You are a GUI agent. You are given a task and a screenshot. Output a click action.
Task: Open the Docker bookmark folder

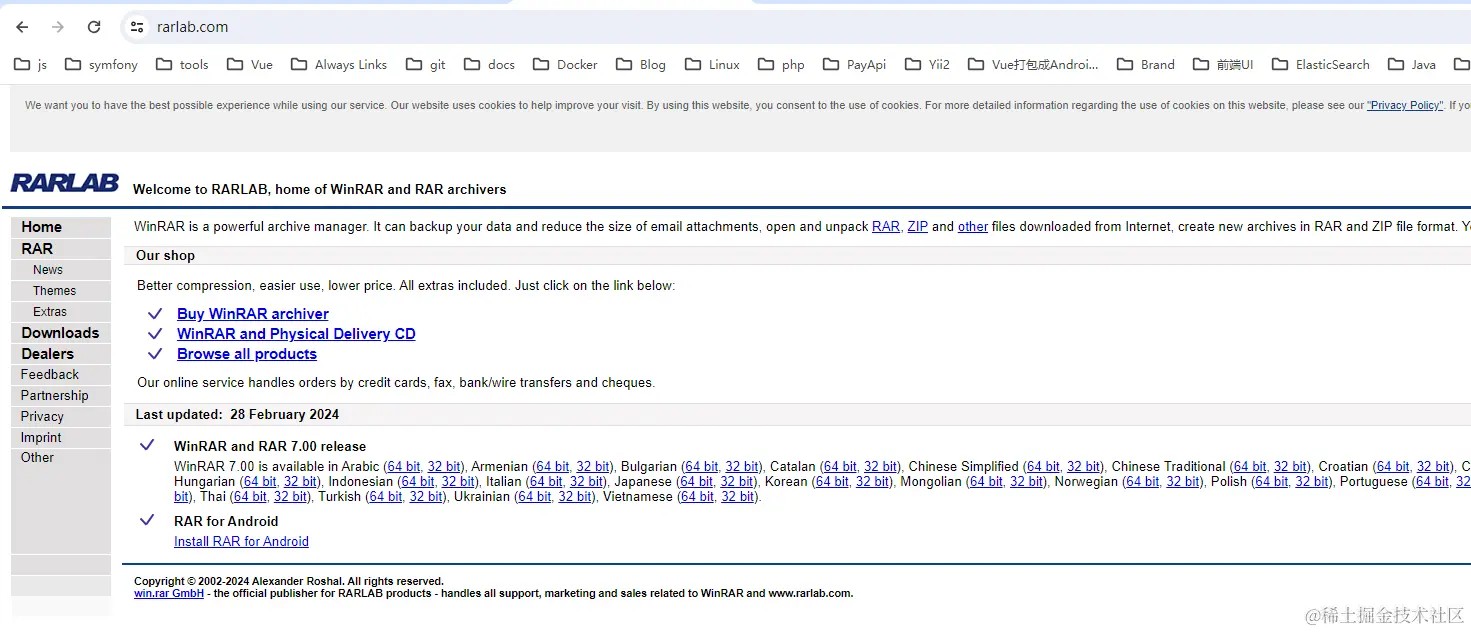click(x=565, y=64)
